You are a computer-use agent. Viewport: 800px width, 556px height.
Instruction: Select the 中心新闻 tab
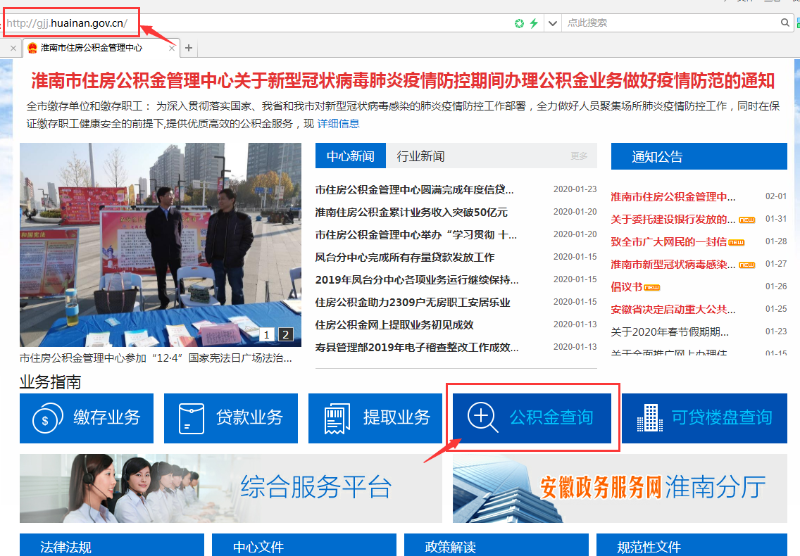pos(350,156)
